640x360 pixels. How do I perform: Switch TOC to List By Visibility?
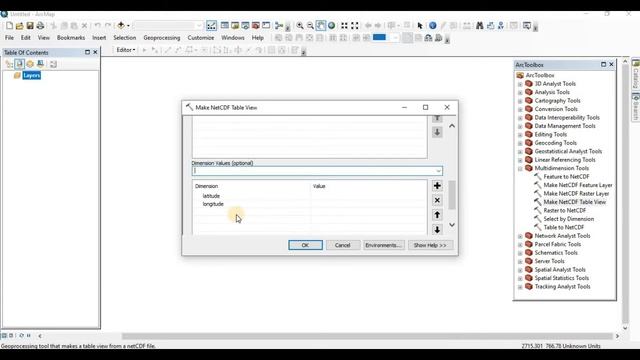30,64
